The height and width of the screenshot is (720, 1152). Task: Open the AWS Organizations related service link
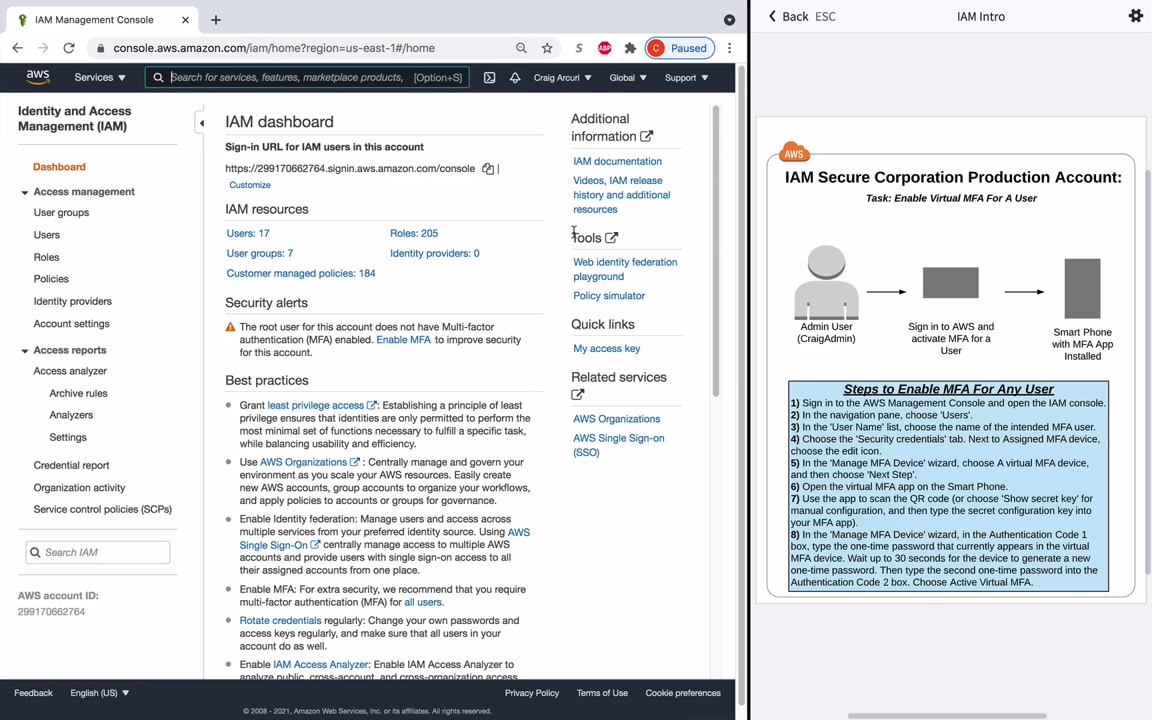click(616, 419)
